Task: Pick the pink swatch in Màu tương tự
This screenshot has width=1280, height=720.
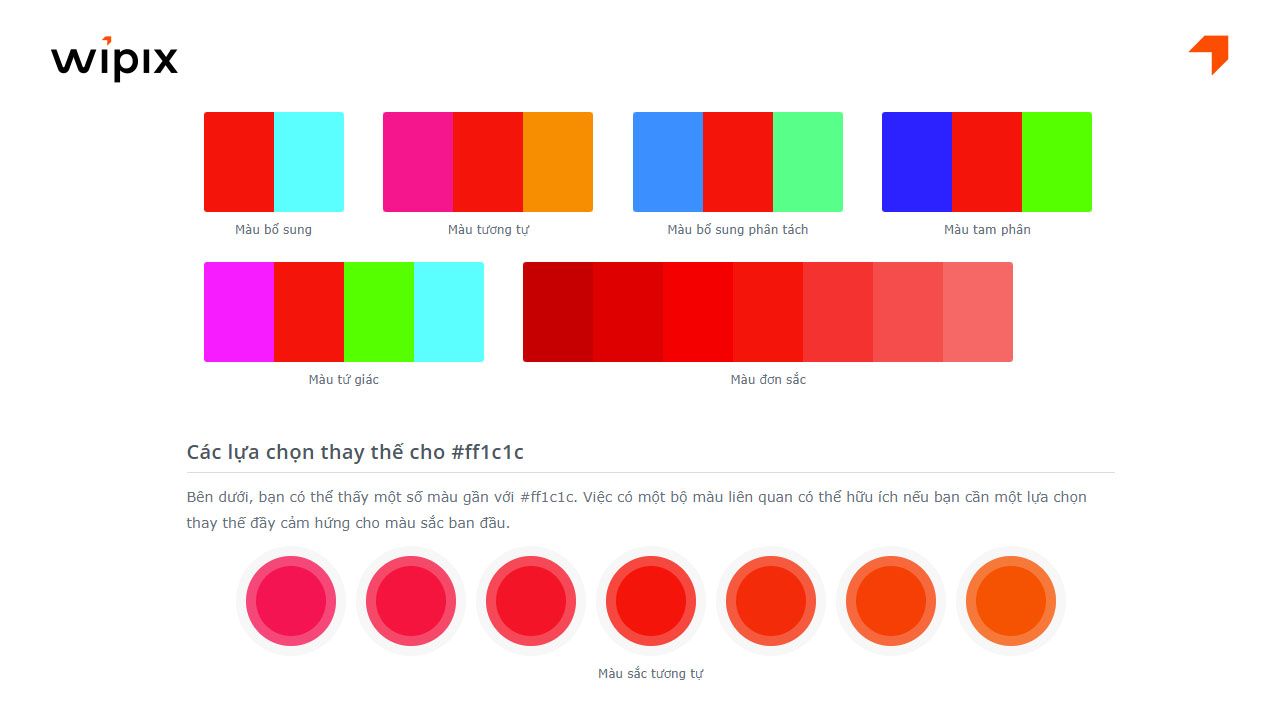Action: tap(418, 162)
